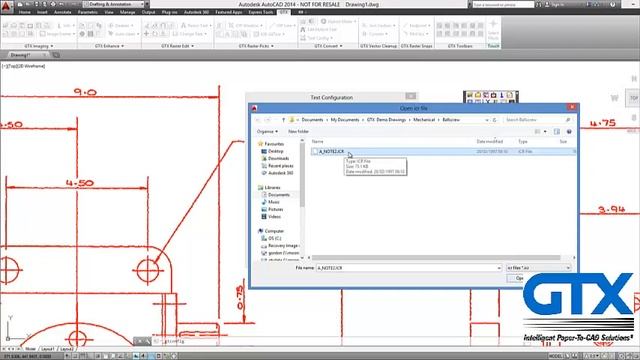Go up one folder level in dialog
The height and width of the screenshot is (360, 640).
point(283,120)
